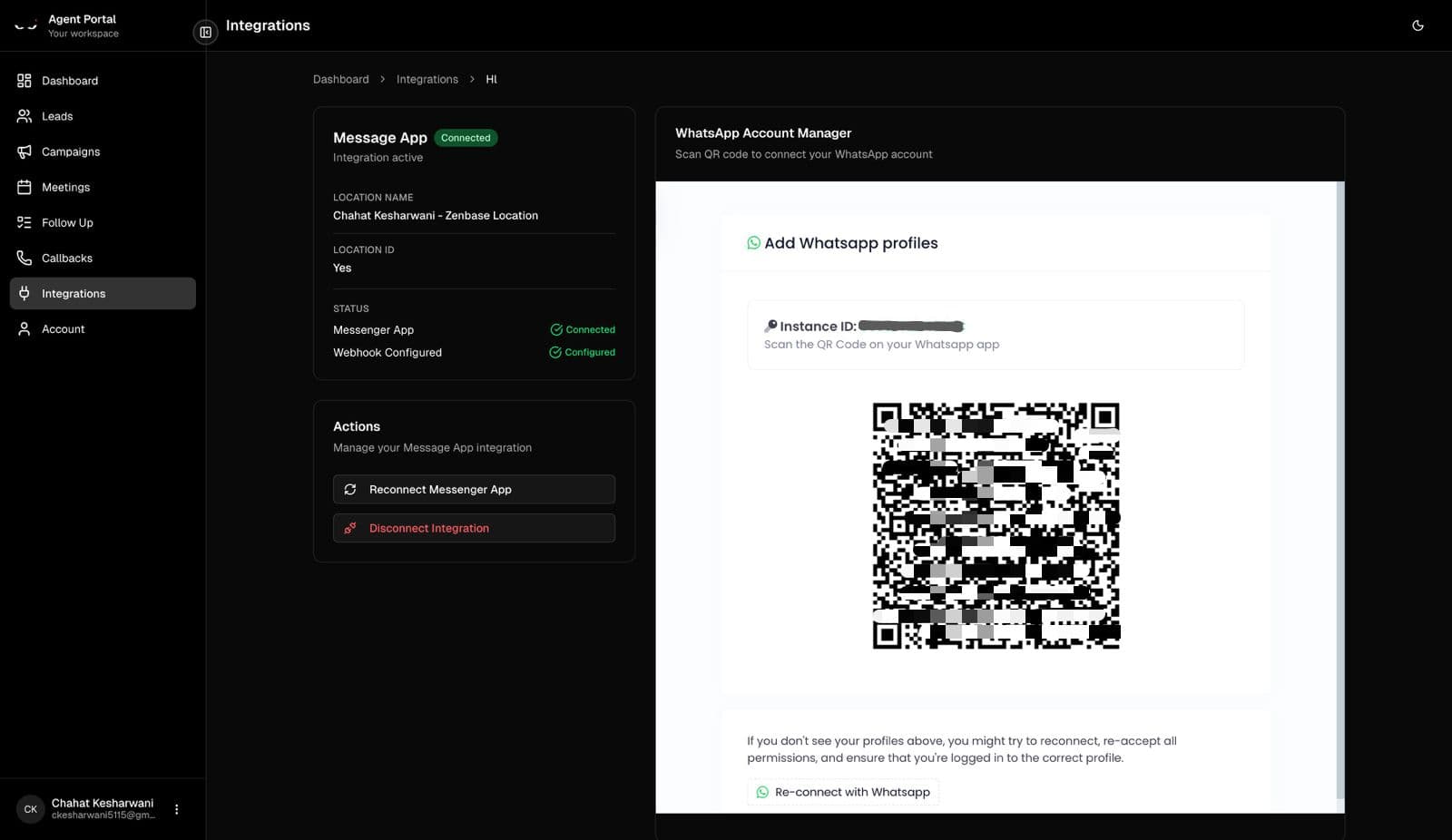The image size is (1452, 840).
Task: Collapse the sidebar using the panel toggle
Action: [205, 32]
